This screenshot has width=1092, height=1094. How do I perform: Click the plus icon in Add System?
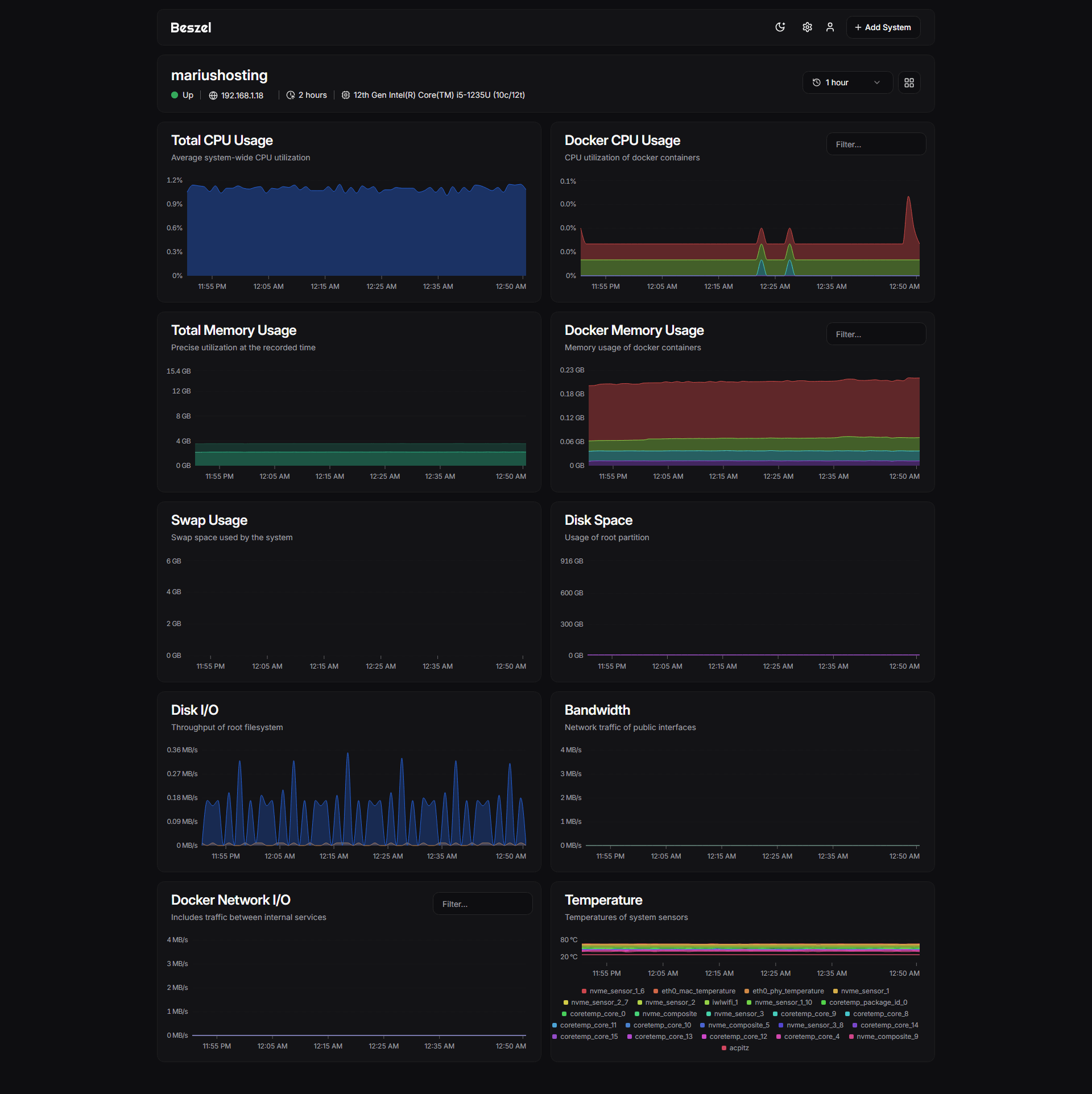[858, 27]
